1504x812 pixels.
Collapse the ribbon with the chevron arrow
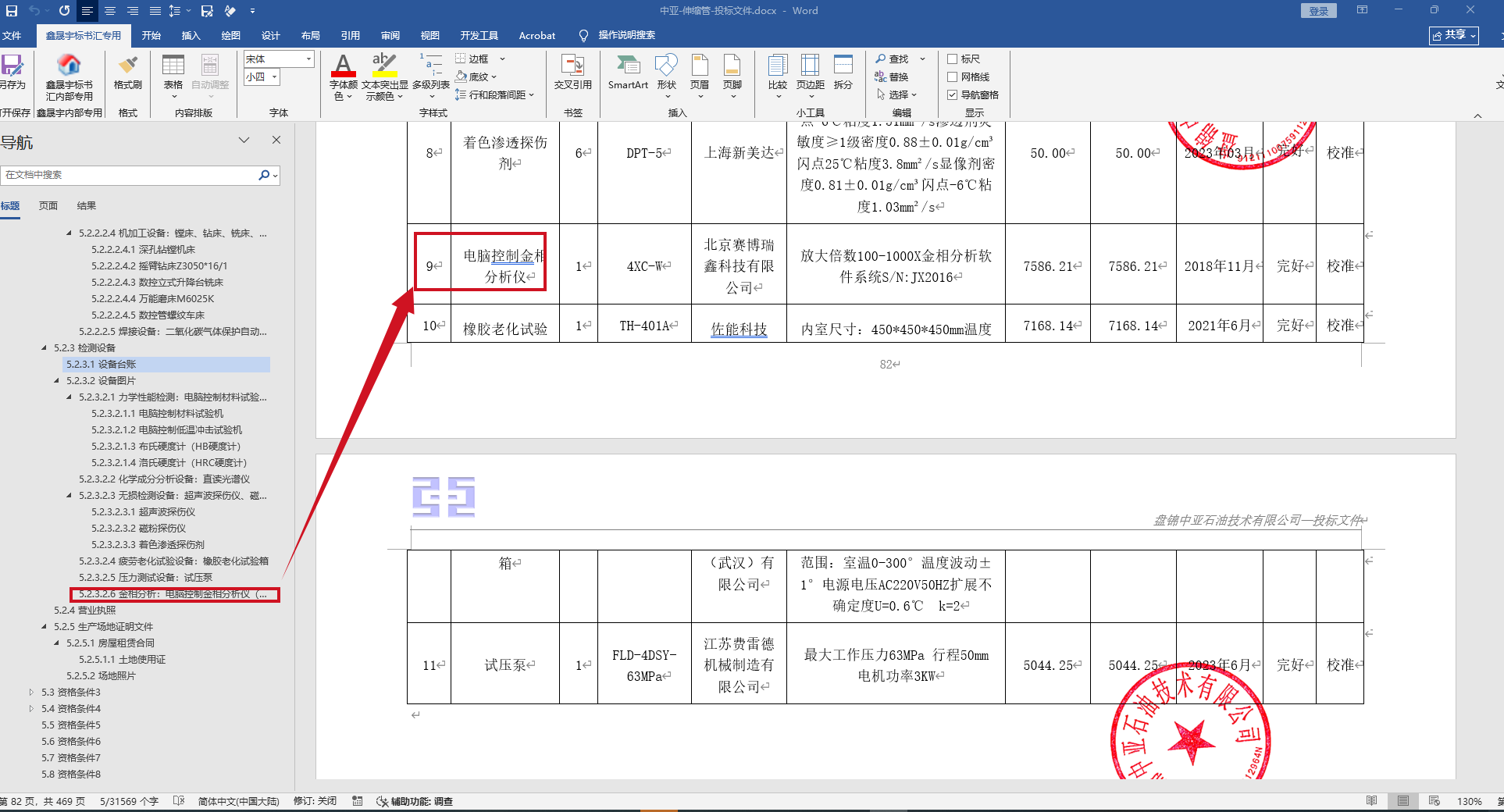click(1477, 116)
